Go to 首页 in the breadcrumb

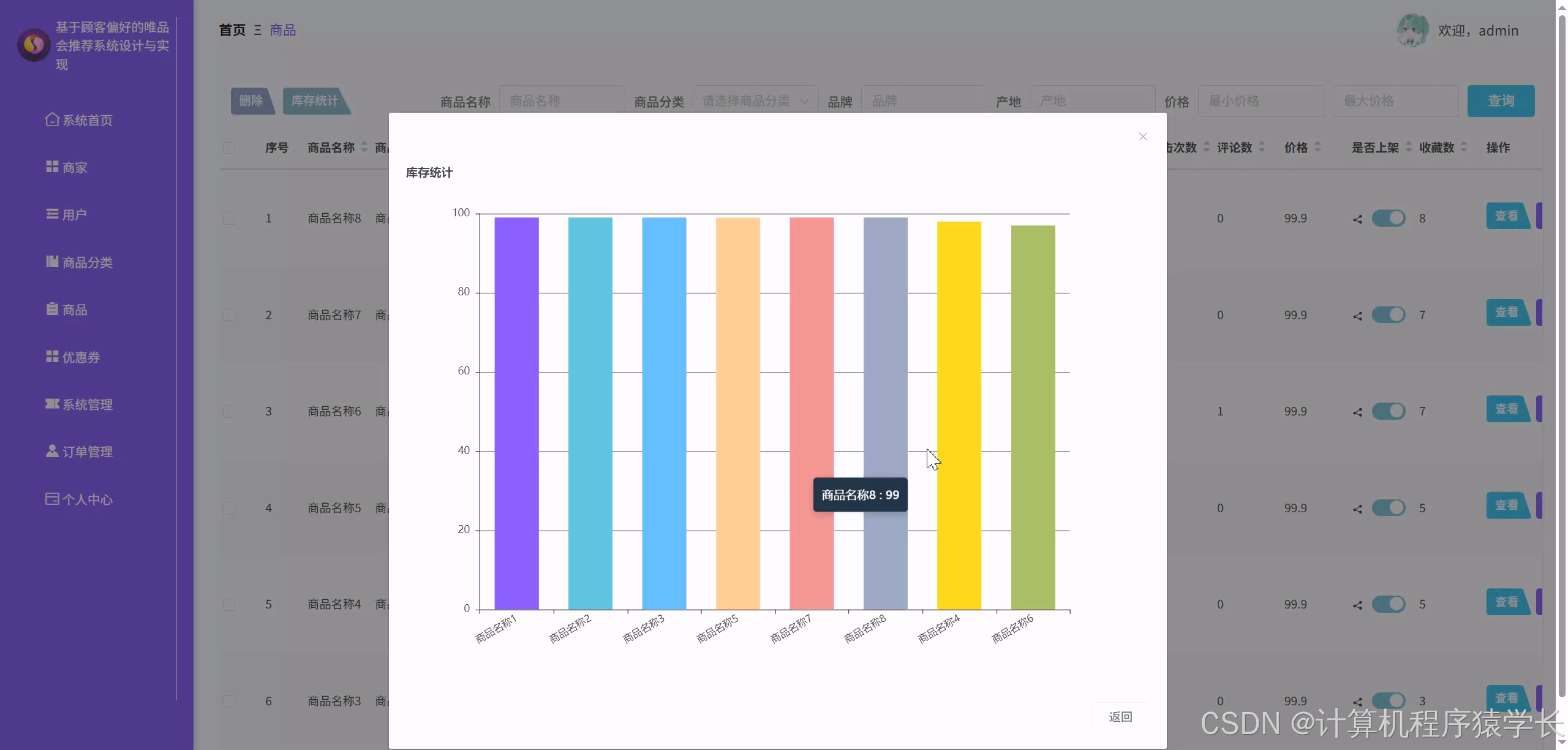pyautogui.click(x=232, y=30)
